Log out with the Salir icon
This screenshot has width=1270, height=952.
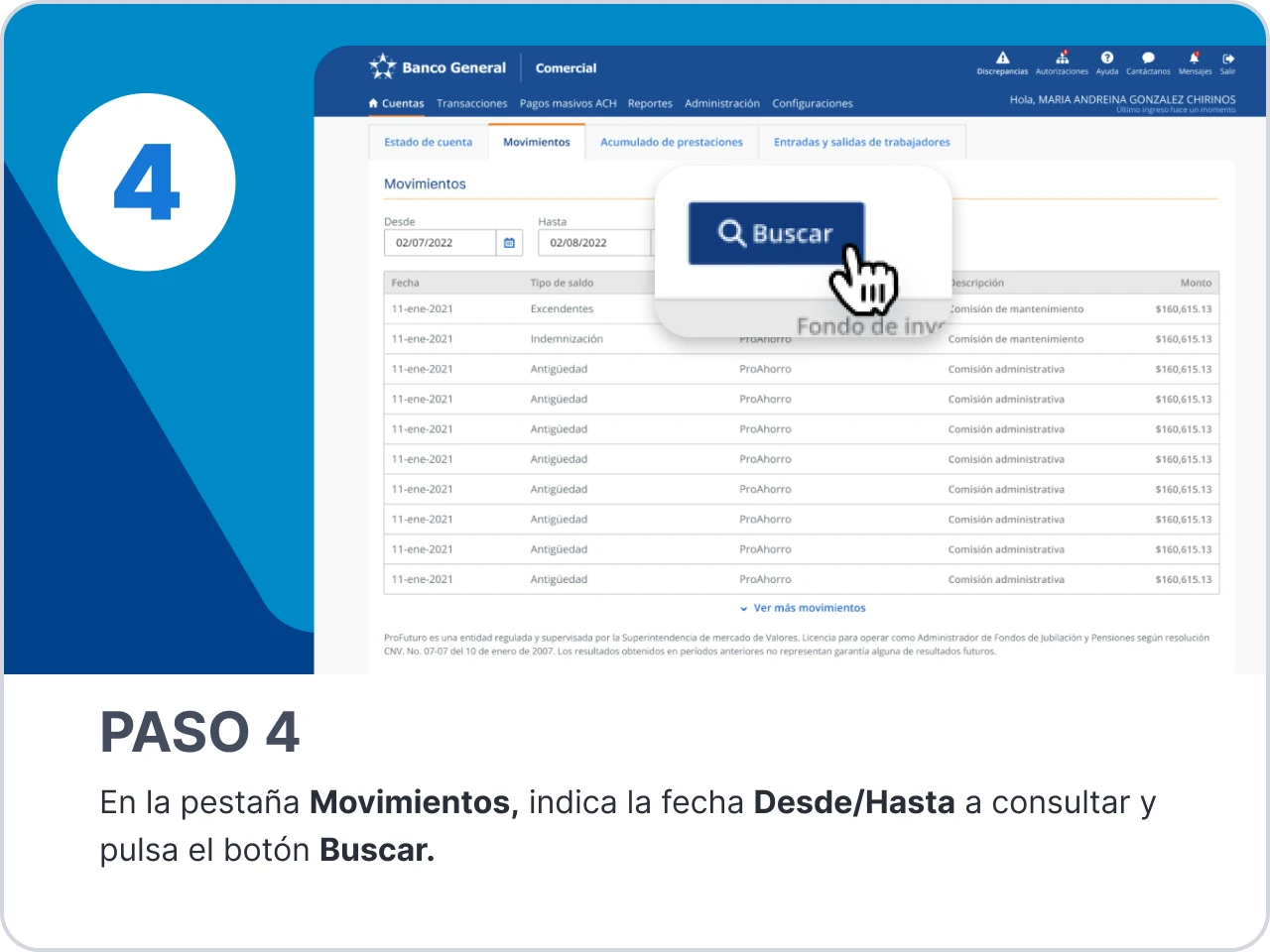point(1228,59)
